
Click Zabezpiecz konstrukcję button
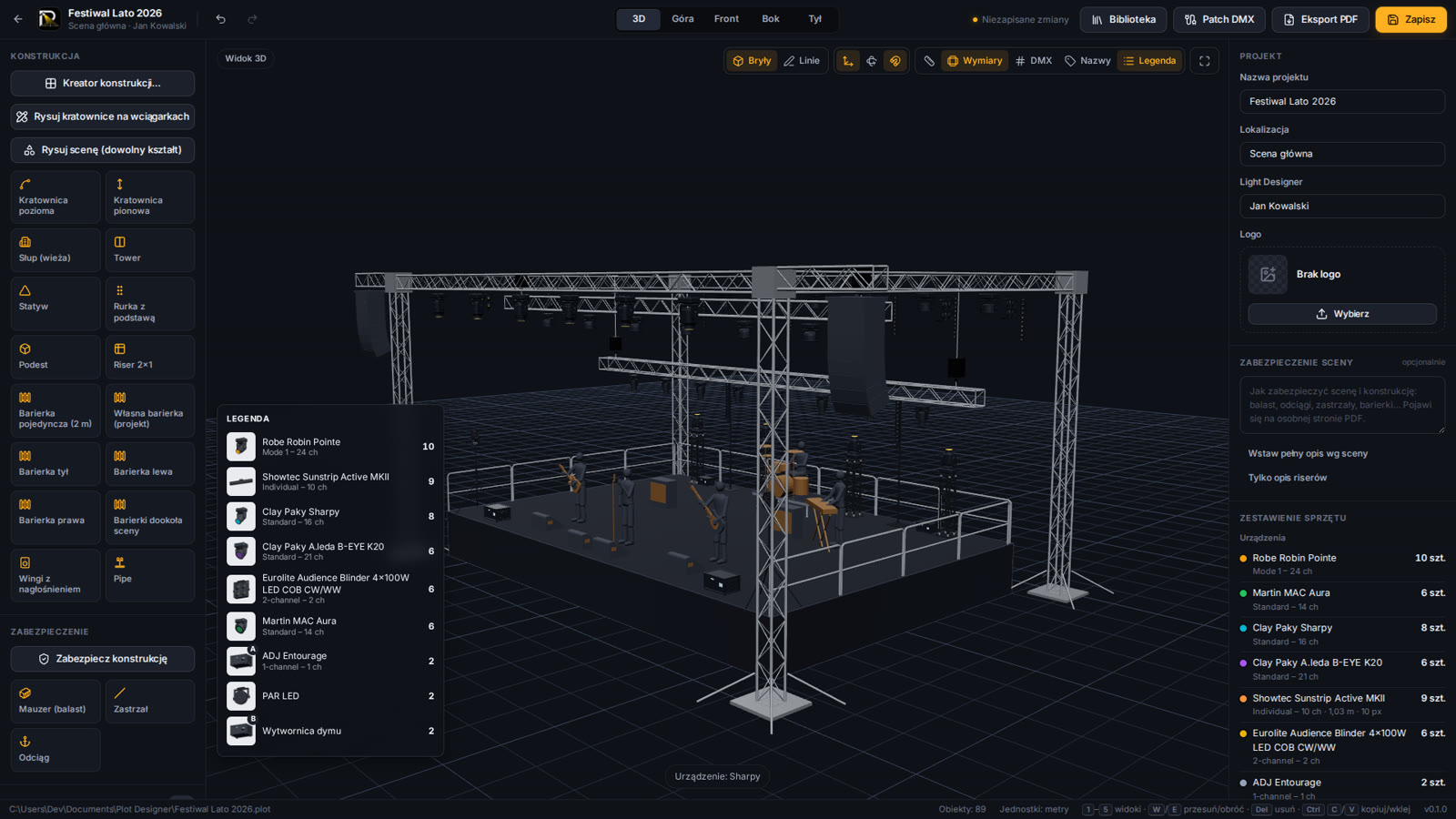pos(103,659)
